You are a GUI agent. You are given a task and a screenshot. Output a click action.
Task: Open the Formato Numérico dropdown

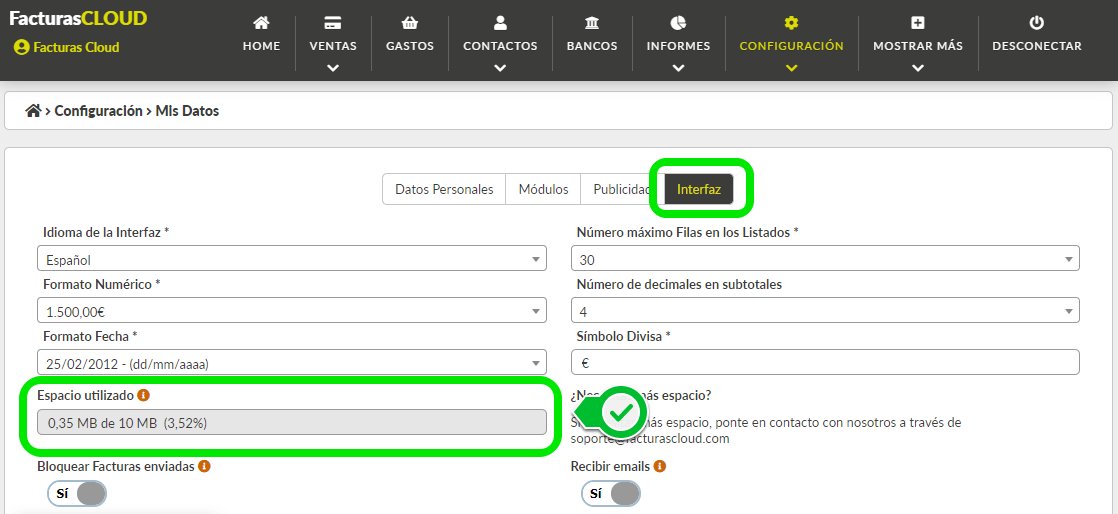point(292,310)
